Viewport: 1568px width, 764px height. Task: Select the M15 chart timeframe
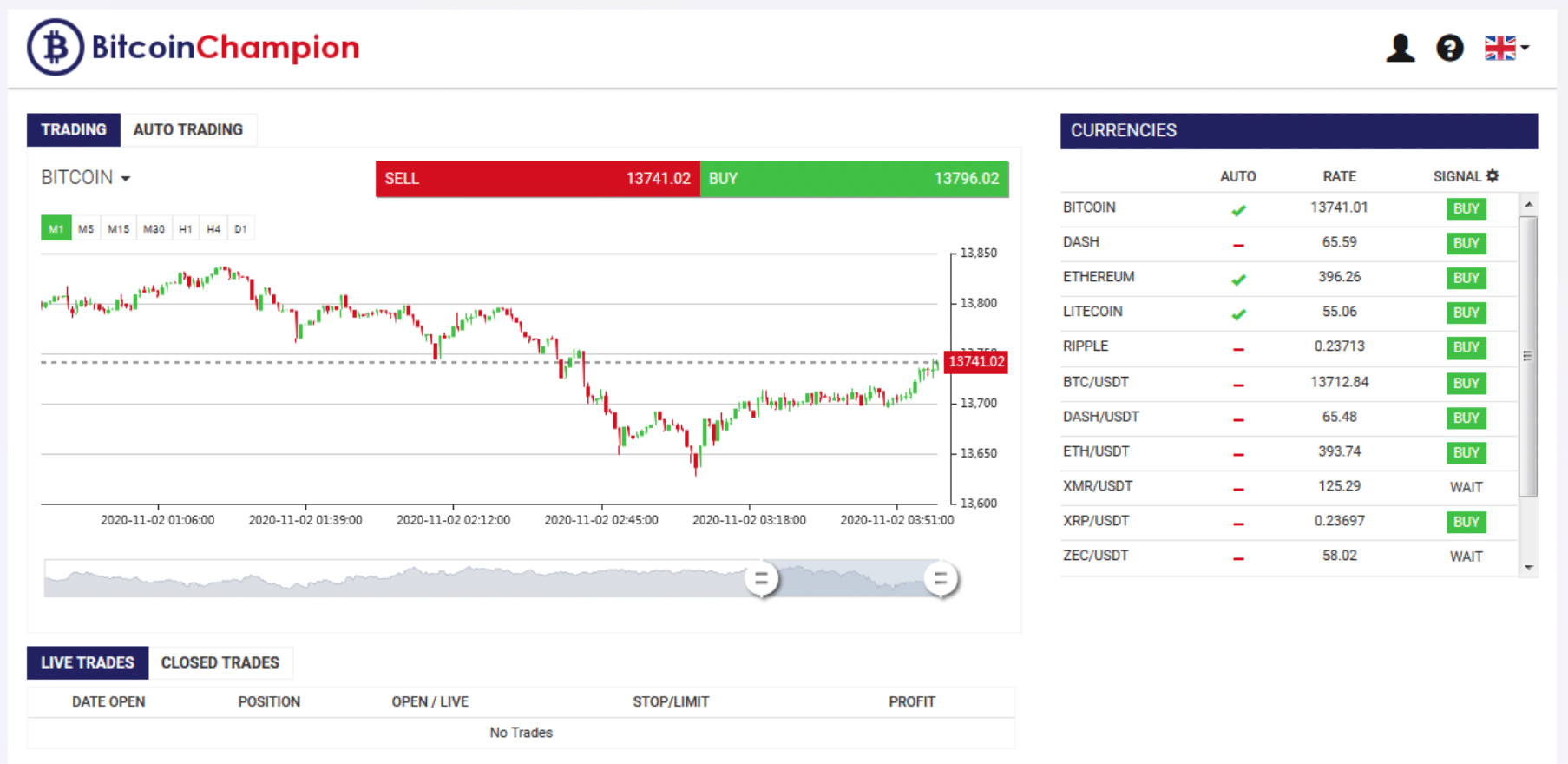pos(119,228)
